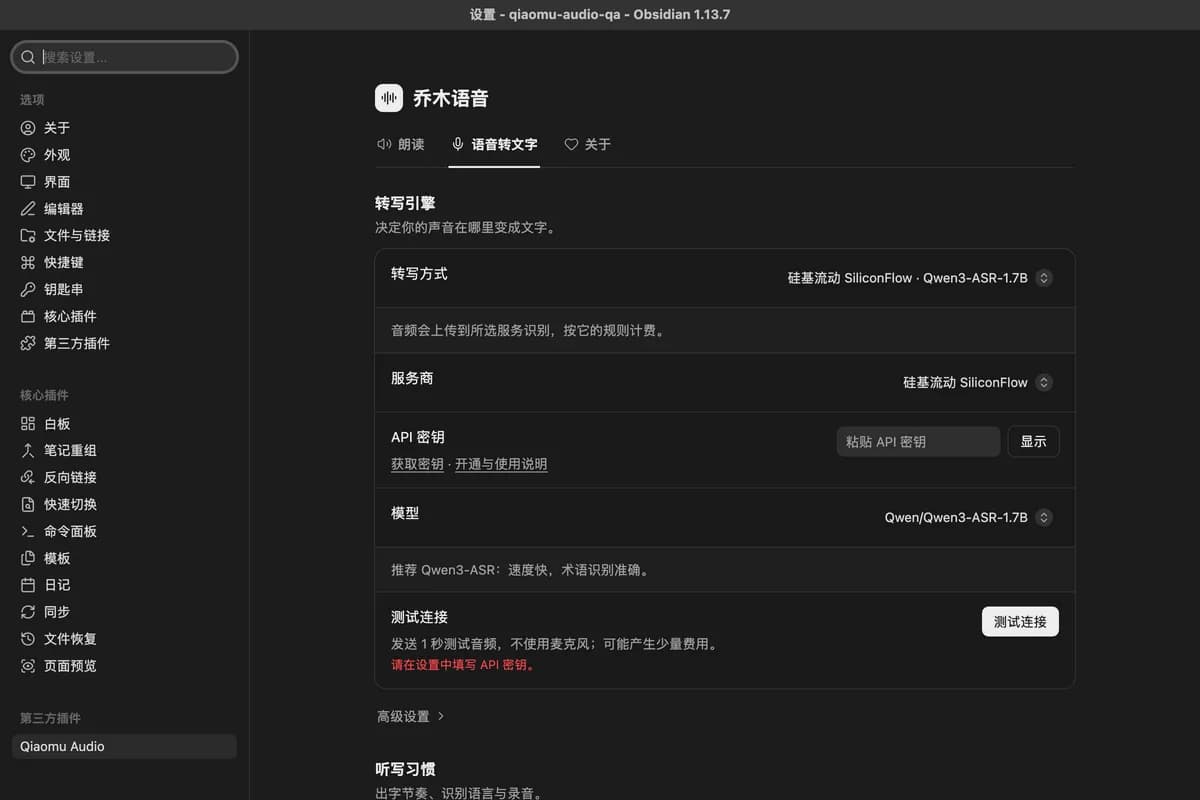Focus the 搜索设置 search box
The width and height of the screenshot is (1200, 800).
pos(124,57)
